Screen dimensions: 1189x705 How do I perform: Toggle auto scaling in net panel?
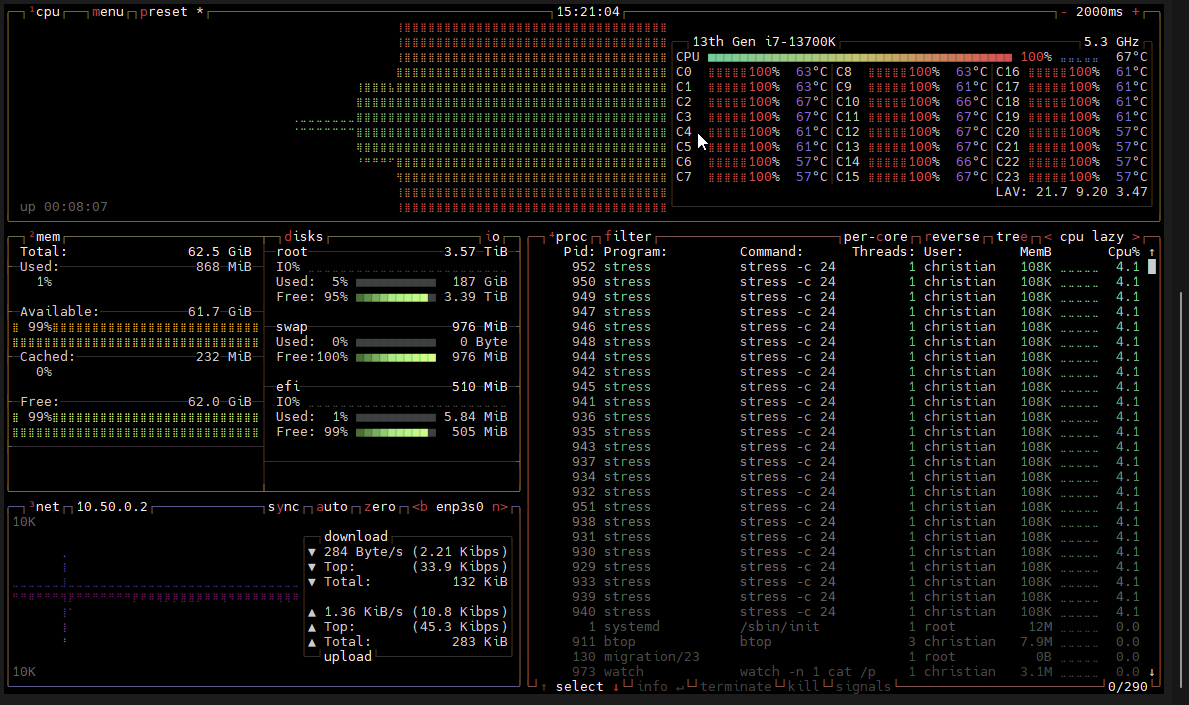331,506
